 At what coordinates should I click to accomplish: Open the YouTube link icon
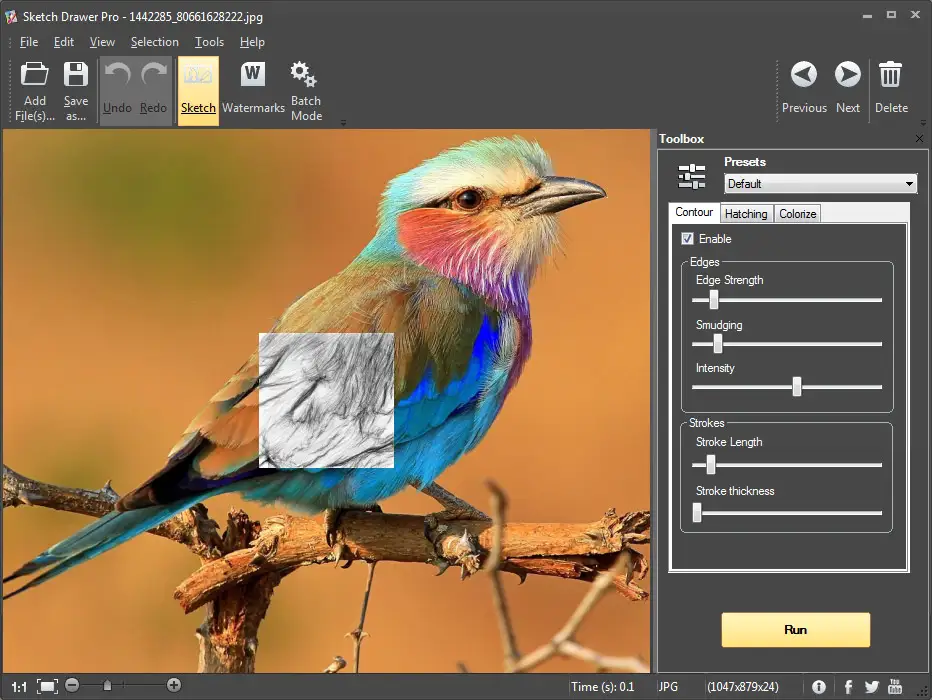tap(895, 686)
